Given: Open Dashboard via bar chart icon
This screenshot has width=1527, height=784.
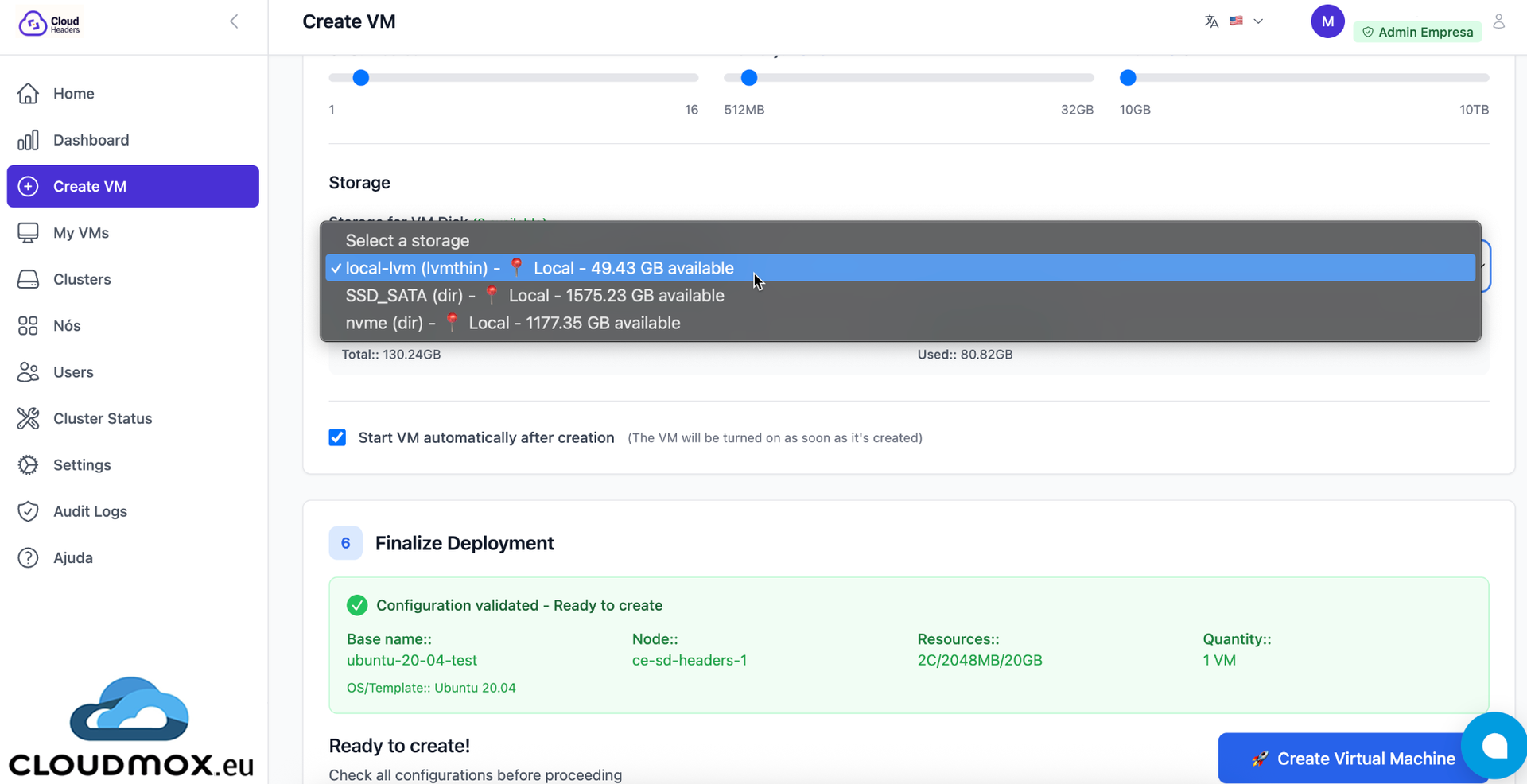Looking at the screenshot, I should (x=28, y=141).
